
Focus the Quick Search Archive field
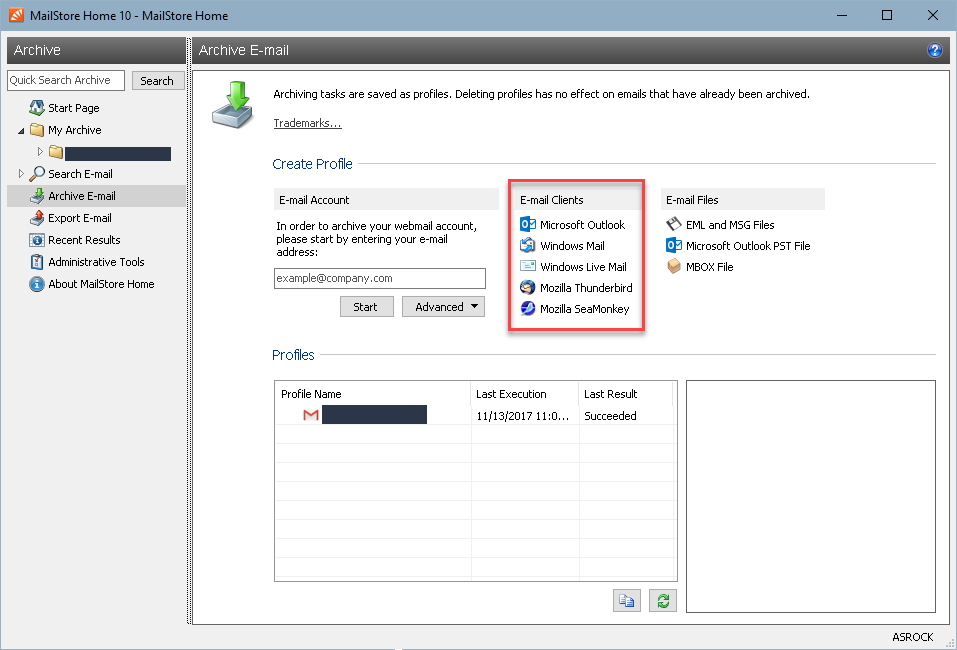coord(66,80)
